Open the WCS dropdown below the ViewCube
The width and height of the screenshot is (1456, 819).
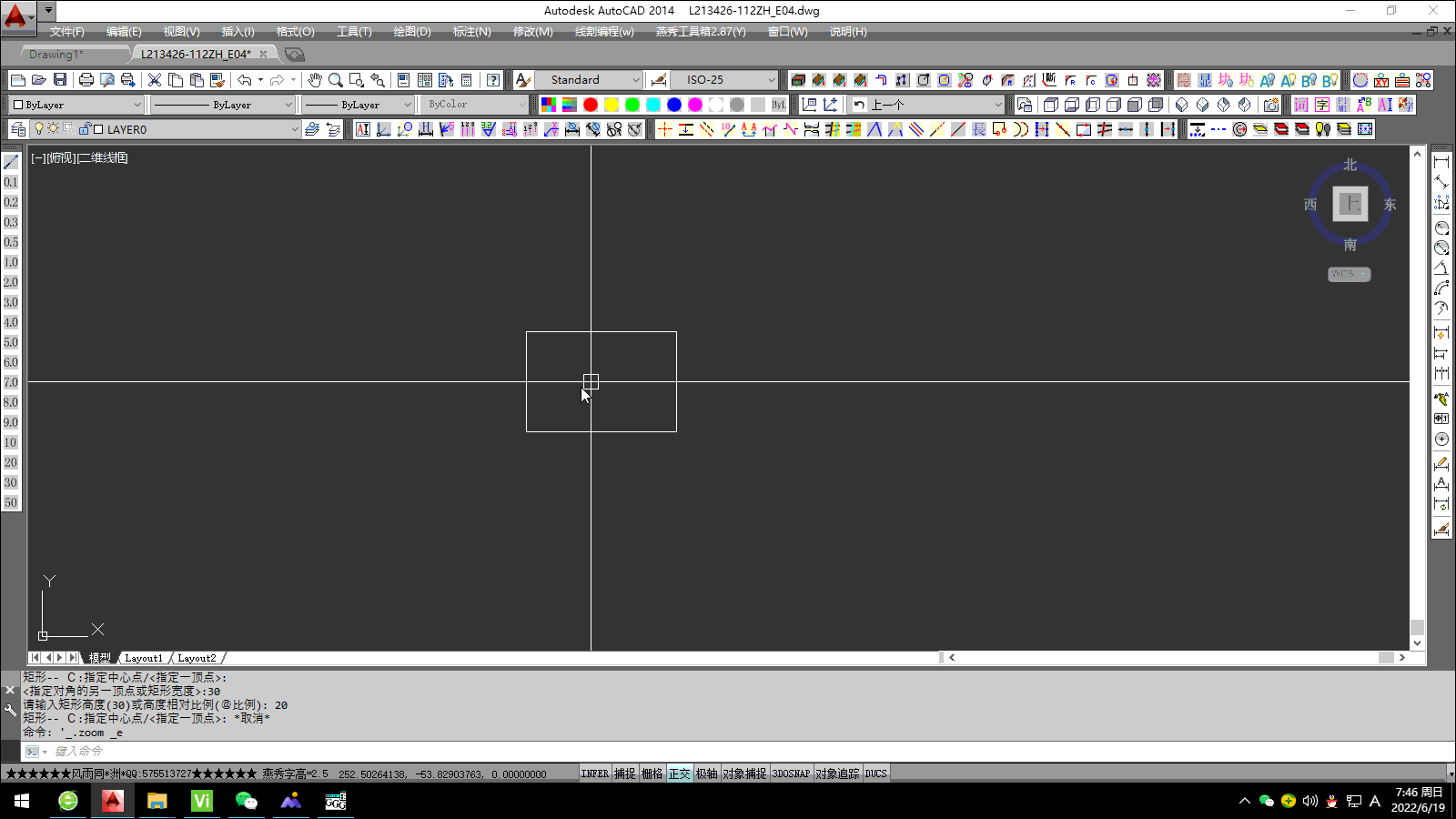[1349, 274]
